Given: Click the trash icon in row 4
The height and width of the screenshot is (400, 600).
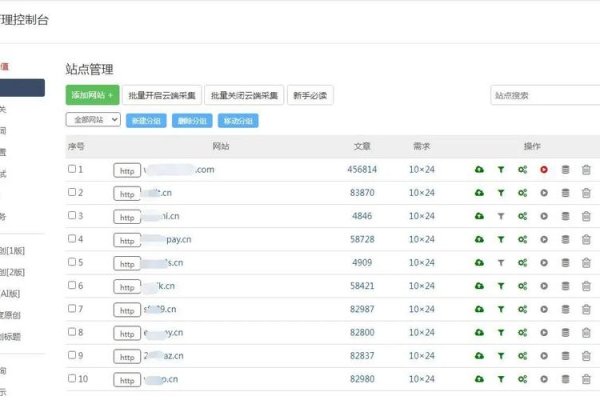Looking at the screenshot, I should tap(586, 240).
